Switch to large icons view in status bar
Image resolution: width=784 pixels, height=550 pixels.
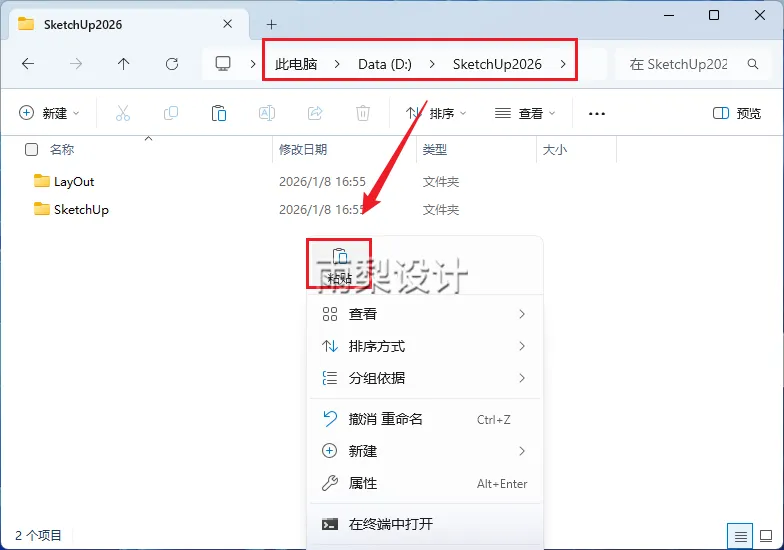coord(766,536)
